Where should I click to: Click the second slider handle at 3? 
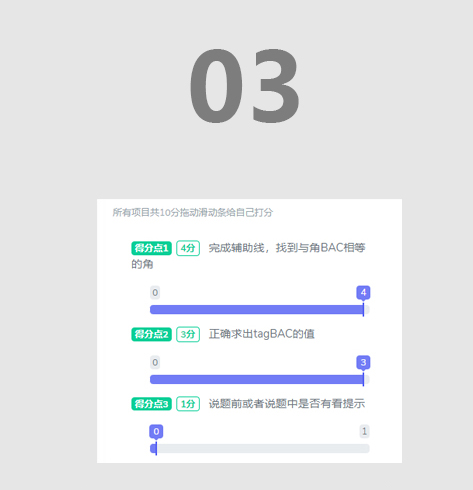pyautogui.click(x=363, y=379)
